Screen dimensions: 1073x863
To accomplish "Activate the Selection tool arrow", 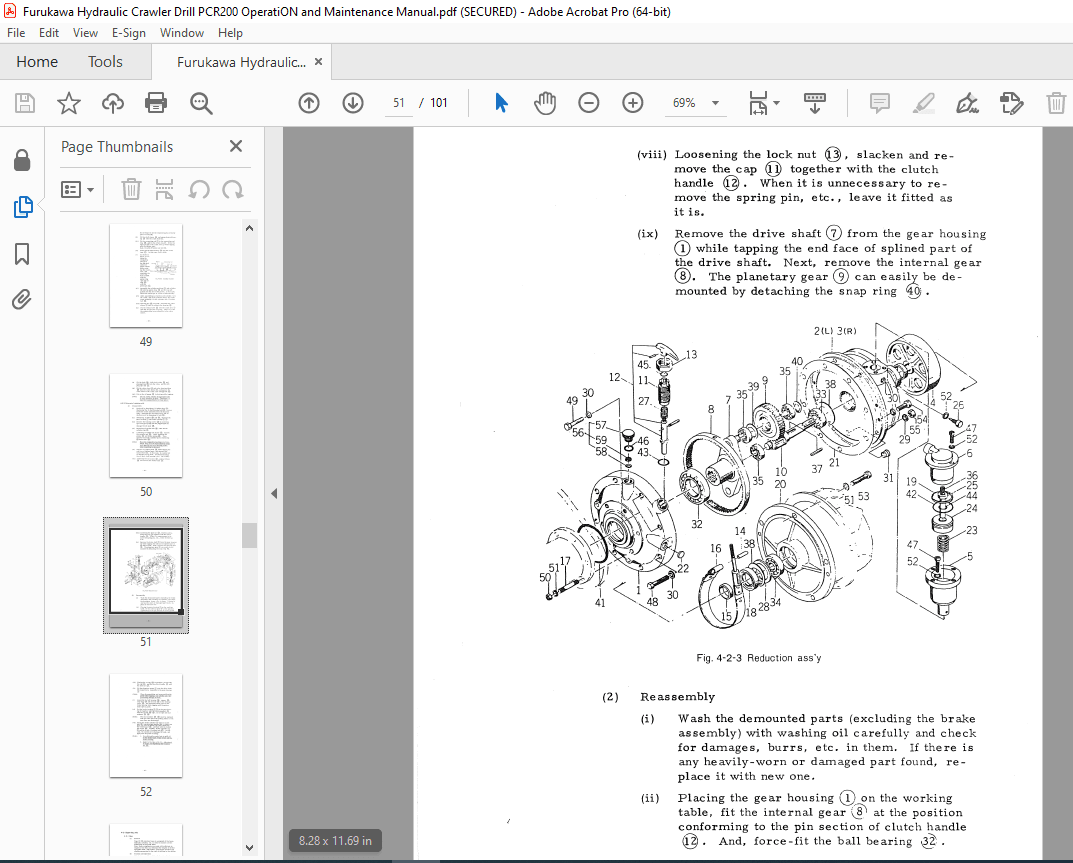I will point(501,102).
